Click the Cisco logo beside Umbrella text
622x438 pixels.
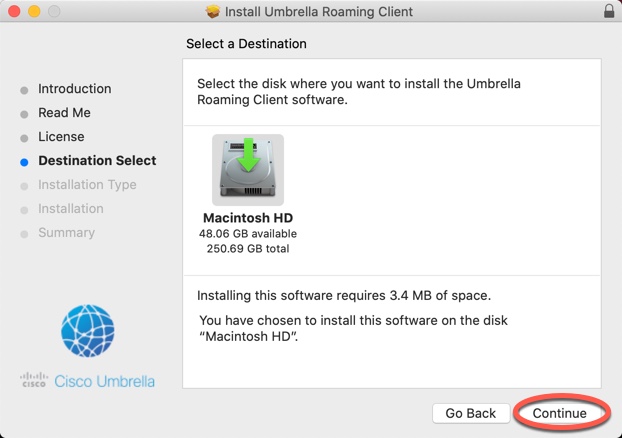pos(34,380)
